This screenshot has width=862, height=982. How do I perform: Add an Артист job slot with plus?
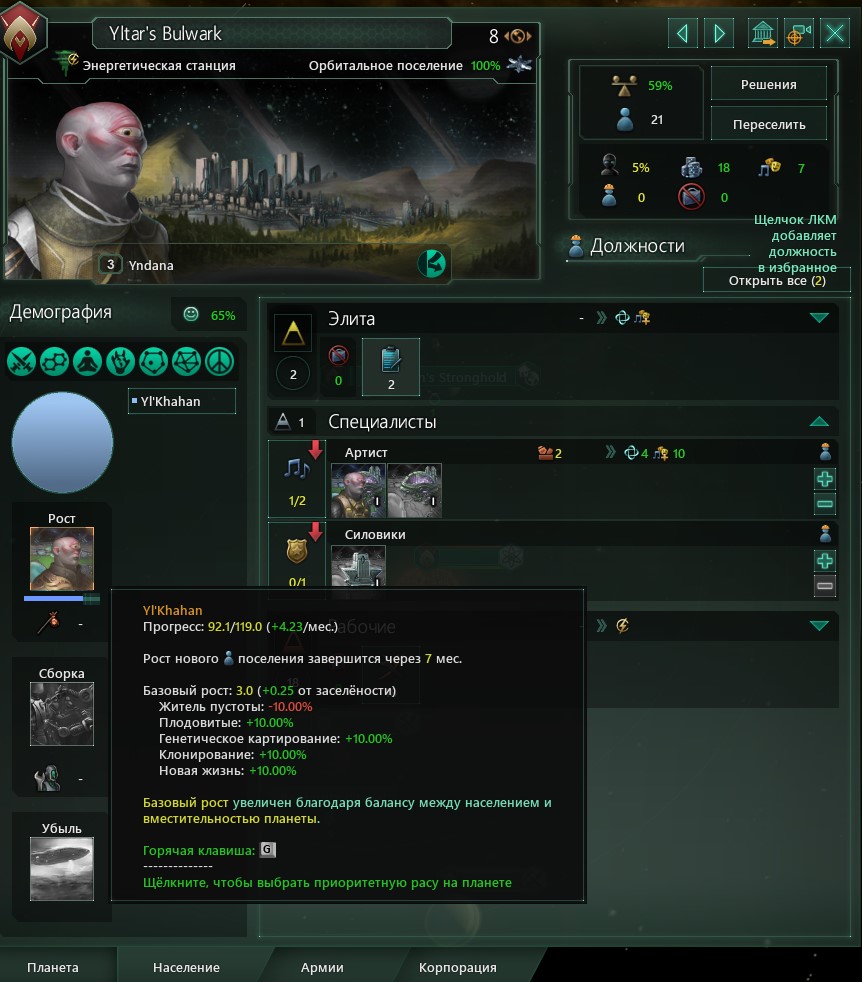point(825,479)
